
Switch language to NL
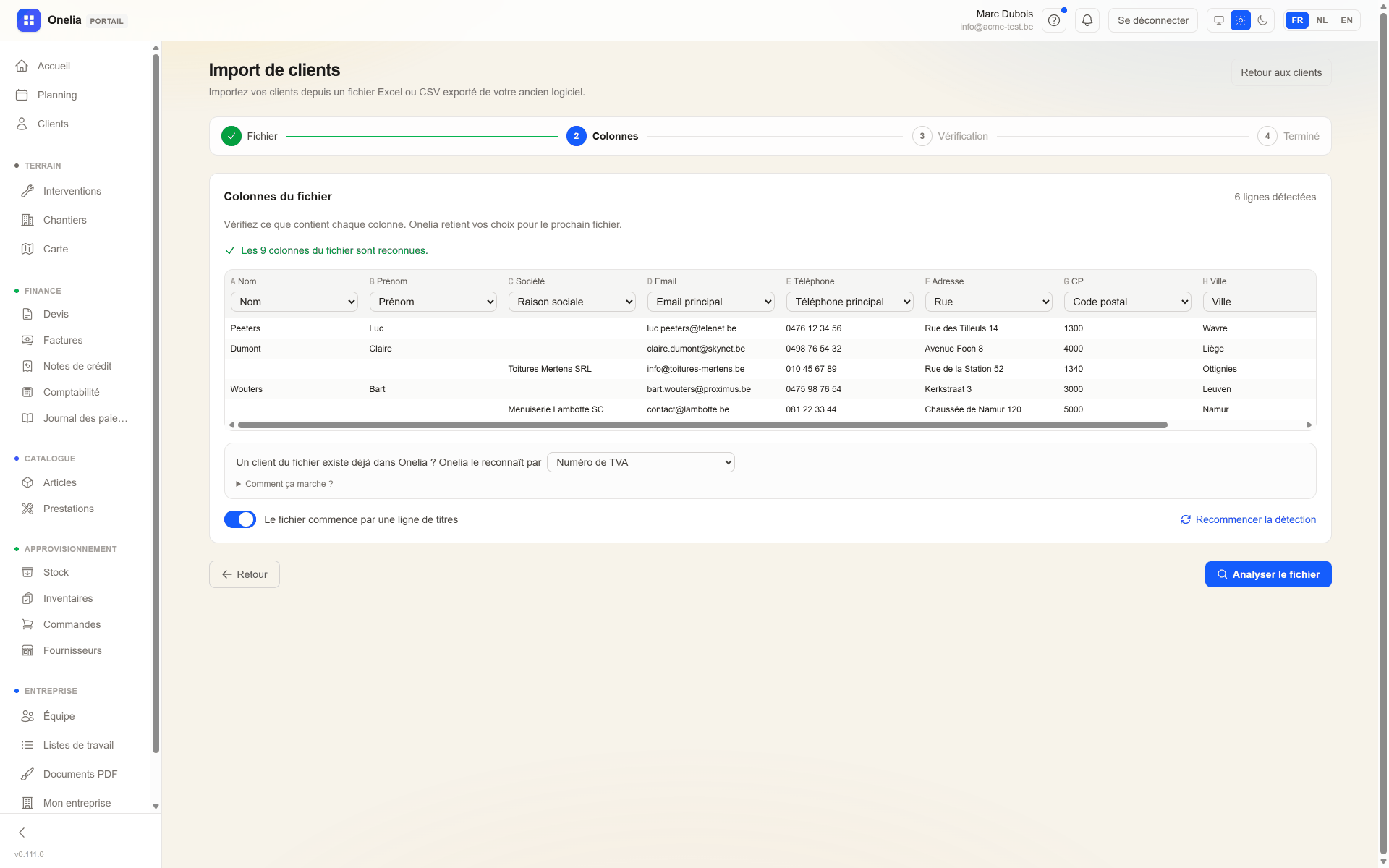[x=1322, y=20]
